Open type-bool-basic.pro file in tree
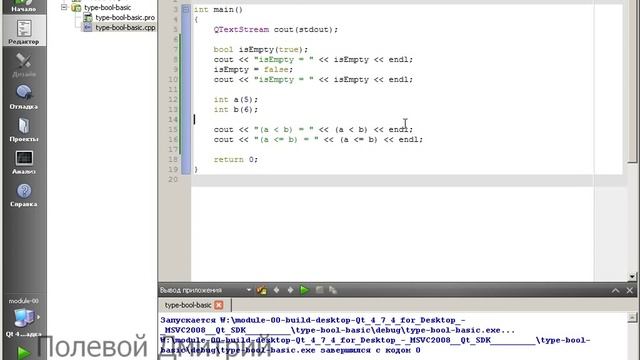The width and height of the screenshot is (640, 360). (125, 18)
